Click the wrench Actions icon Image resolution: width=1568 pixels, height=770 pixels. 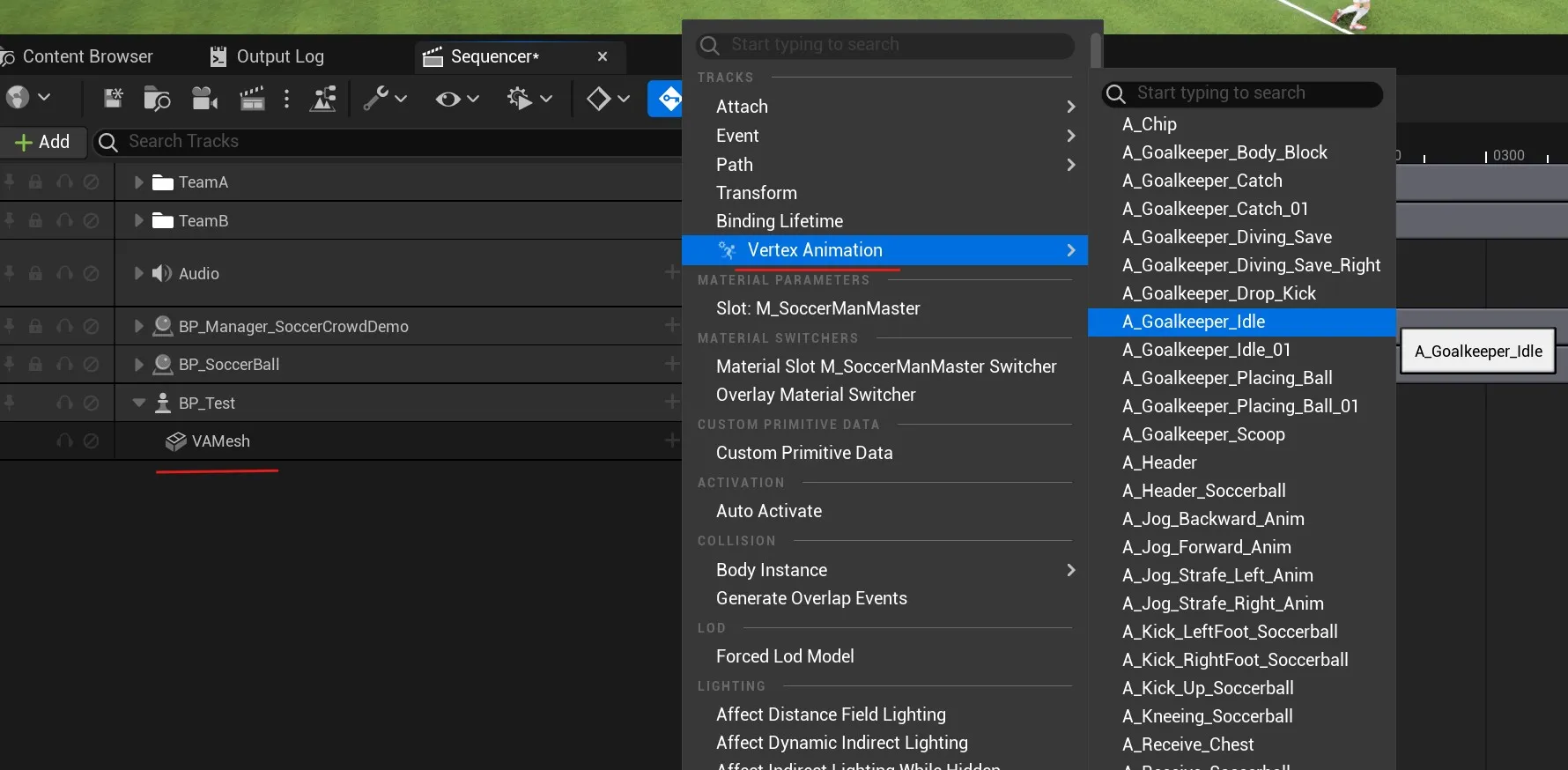click(x=375, y=99)
